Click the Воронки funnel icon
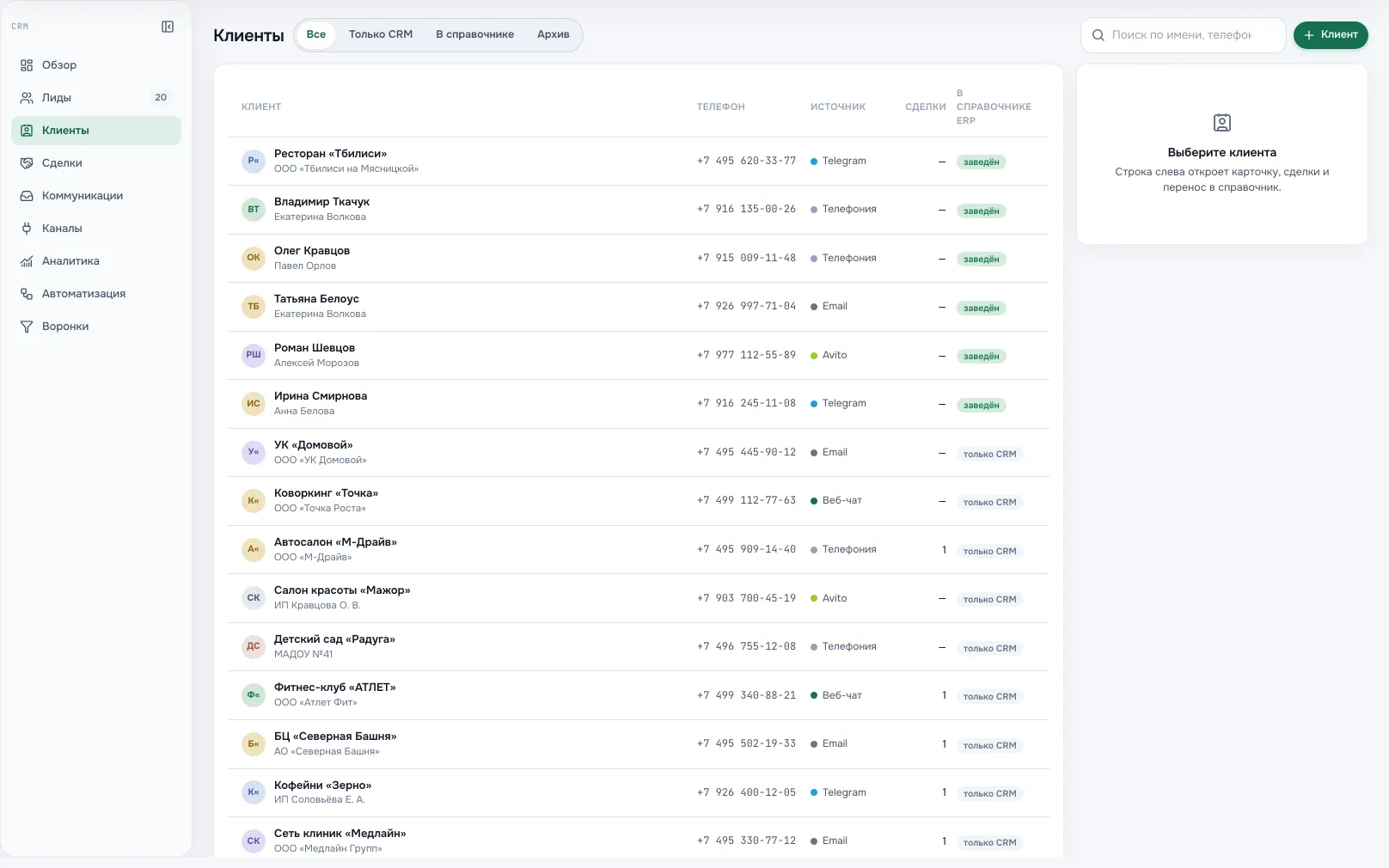The width and height of the screenshot is (1389, 868). click(x=27, y=327)
